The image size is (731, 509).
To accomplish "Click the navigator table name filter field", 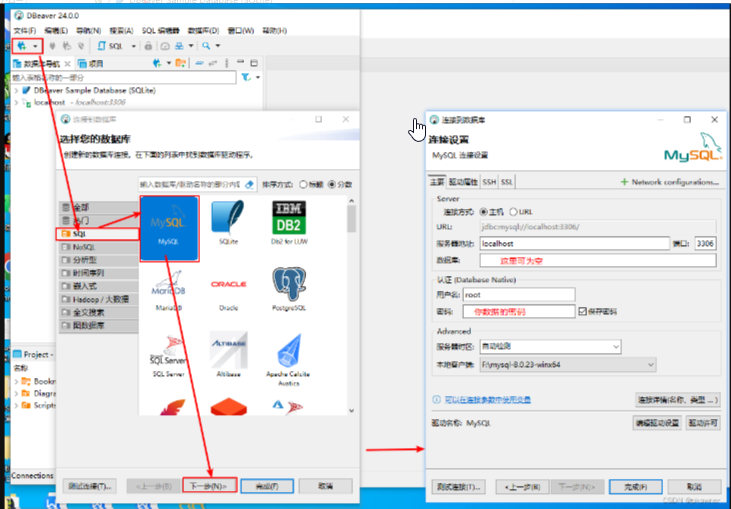I will point(124,77).
